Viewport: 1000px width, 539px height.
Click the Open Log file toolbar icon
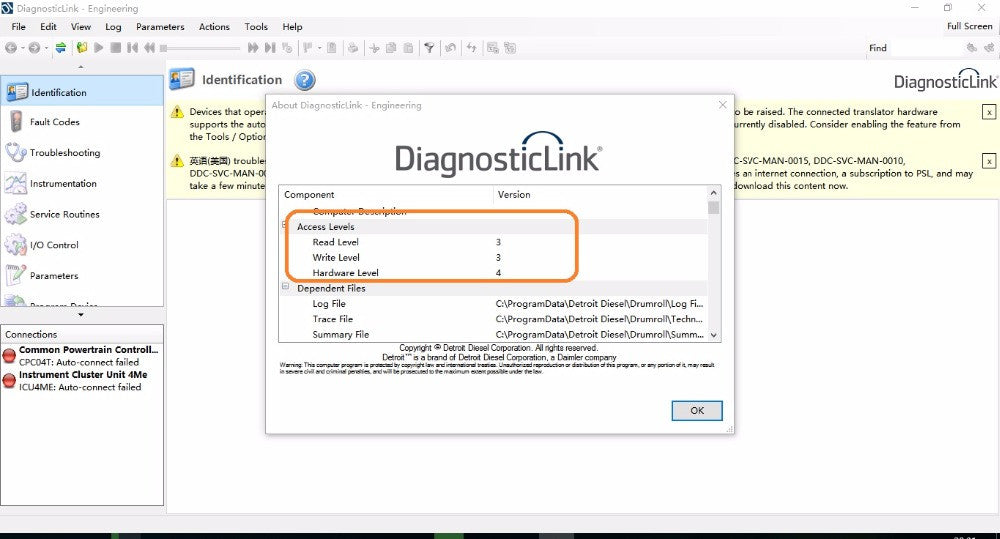pyautogui.click(x=82, y=48)
